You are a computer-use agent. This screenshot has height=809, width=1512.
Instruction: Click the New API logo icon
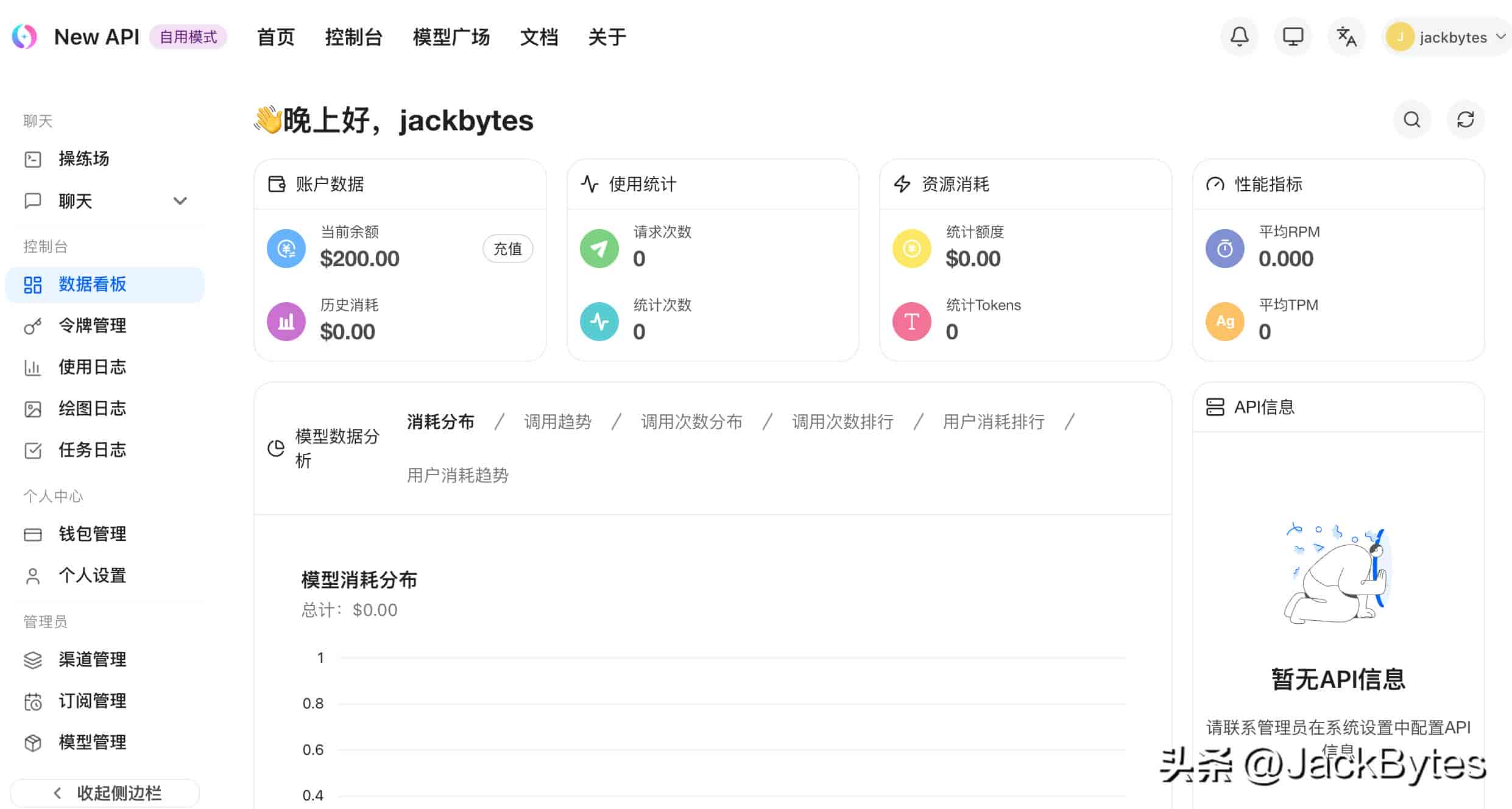click(x=24, y=37)
